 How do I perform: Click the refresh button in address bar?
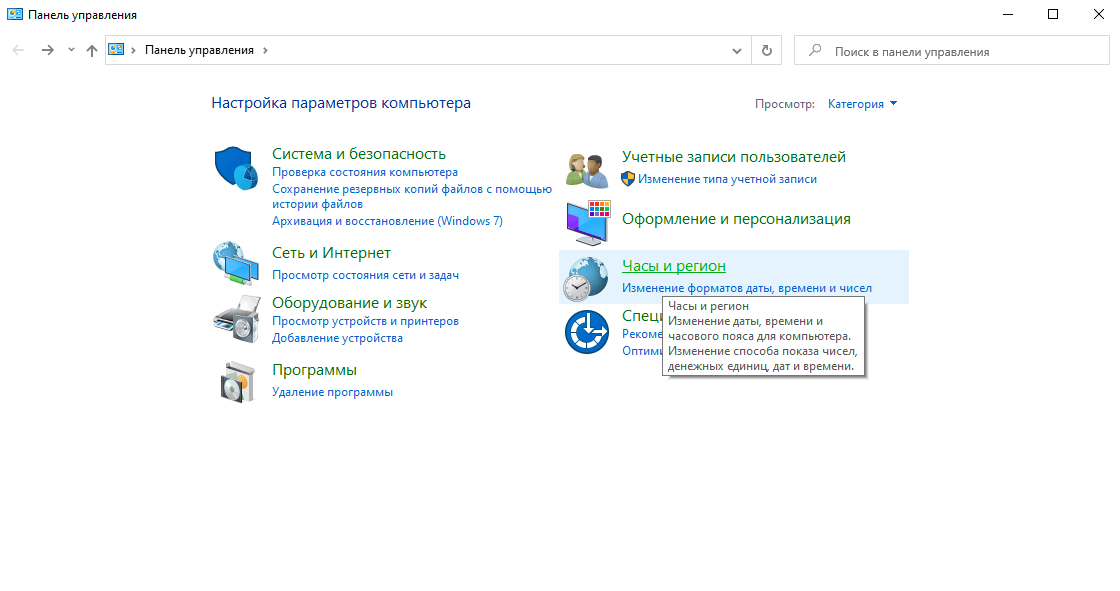pos(767,50)
